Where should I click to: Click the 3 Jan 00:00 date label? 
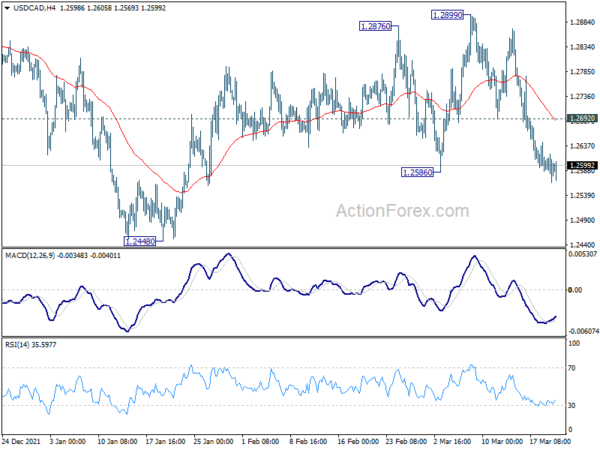pos(68,441)
